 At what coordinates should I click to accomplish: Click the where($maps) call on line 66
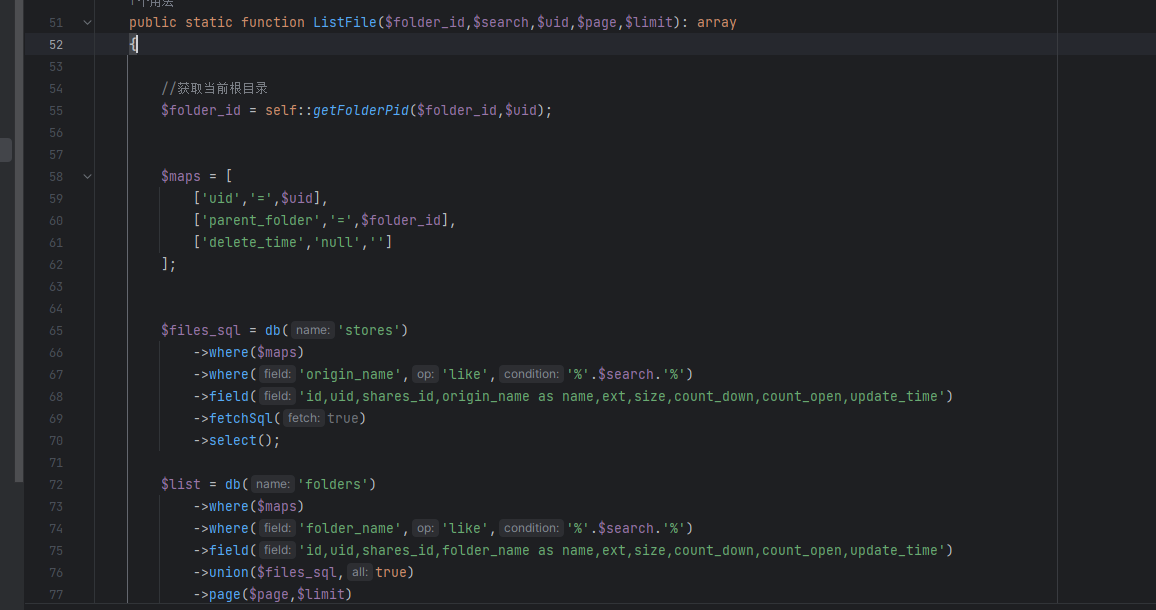point(257,352)
